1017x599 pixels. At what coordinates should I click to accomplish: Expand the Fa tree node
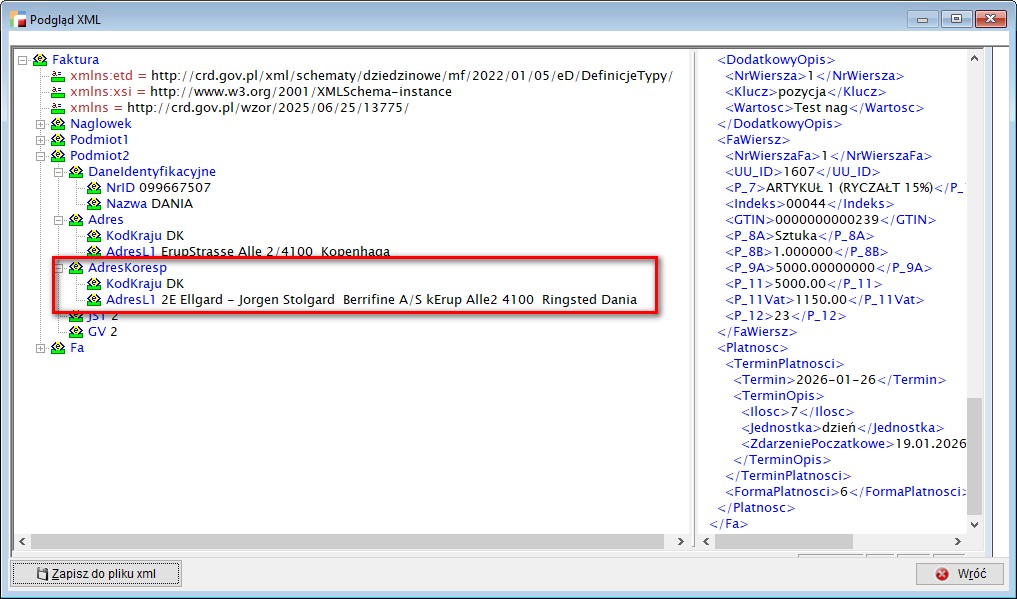point(41,348)
